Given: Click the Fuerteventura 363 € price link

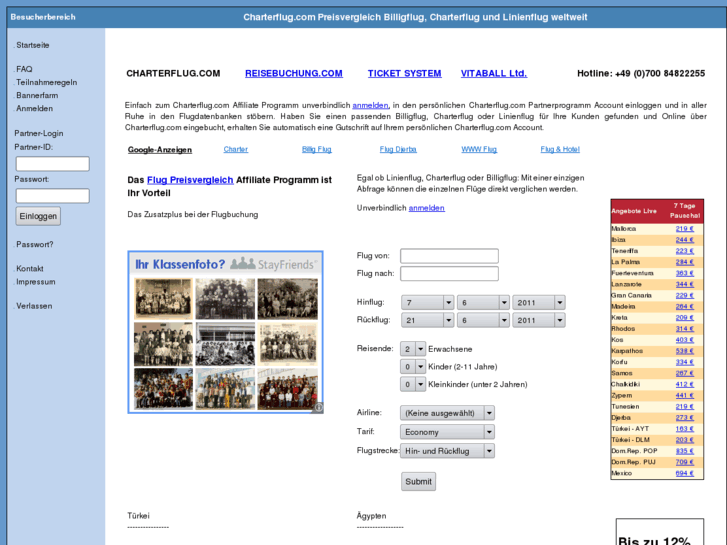Looking at the screenshot, I should [684, 273].
